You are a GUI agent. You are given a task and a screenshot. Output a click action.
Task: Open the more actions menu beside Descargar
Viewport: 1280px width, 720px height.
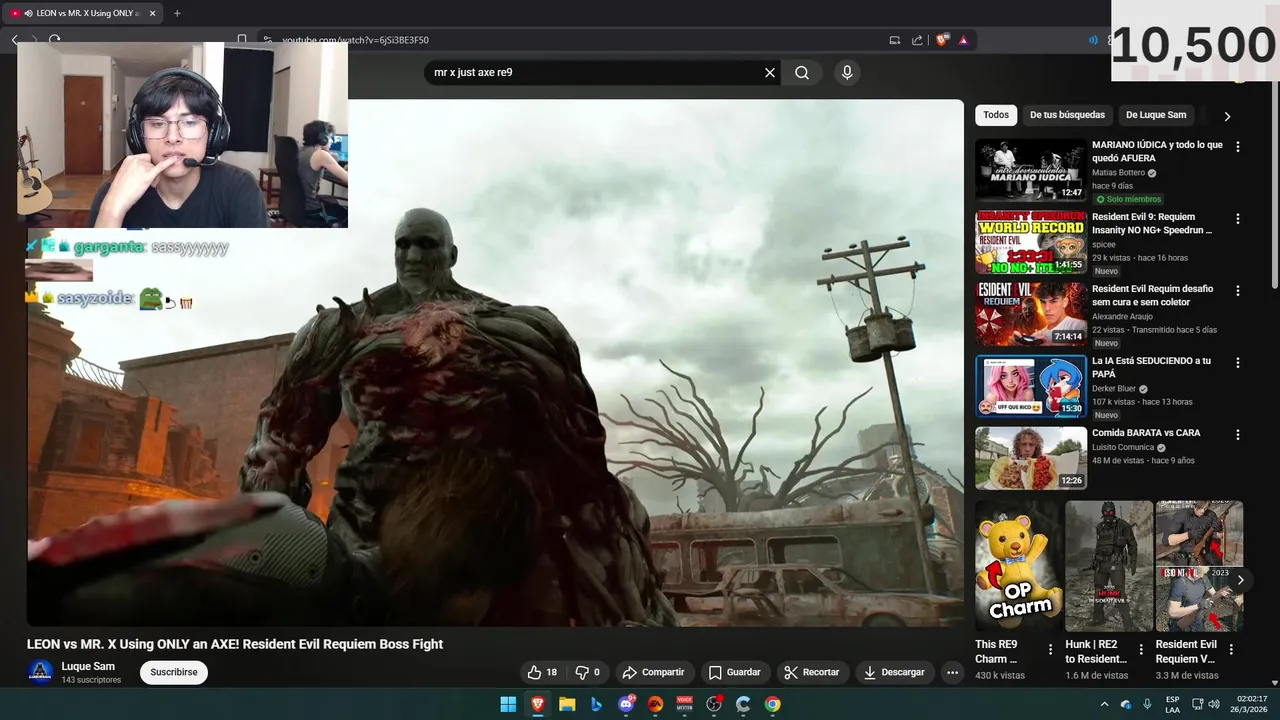(x=952, y=673)
